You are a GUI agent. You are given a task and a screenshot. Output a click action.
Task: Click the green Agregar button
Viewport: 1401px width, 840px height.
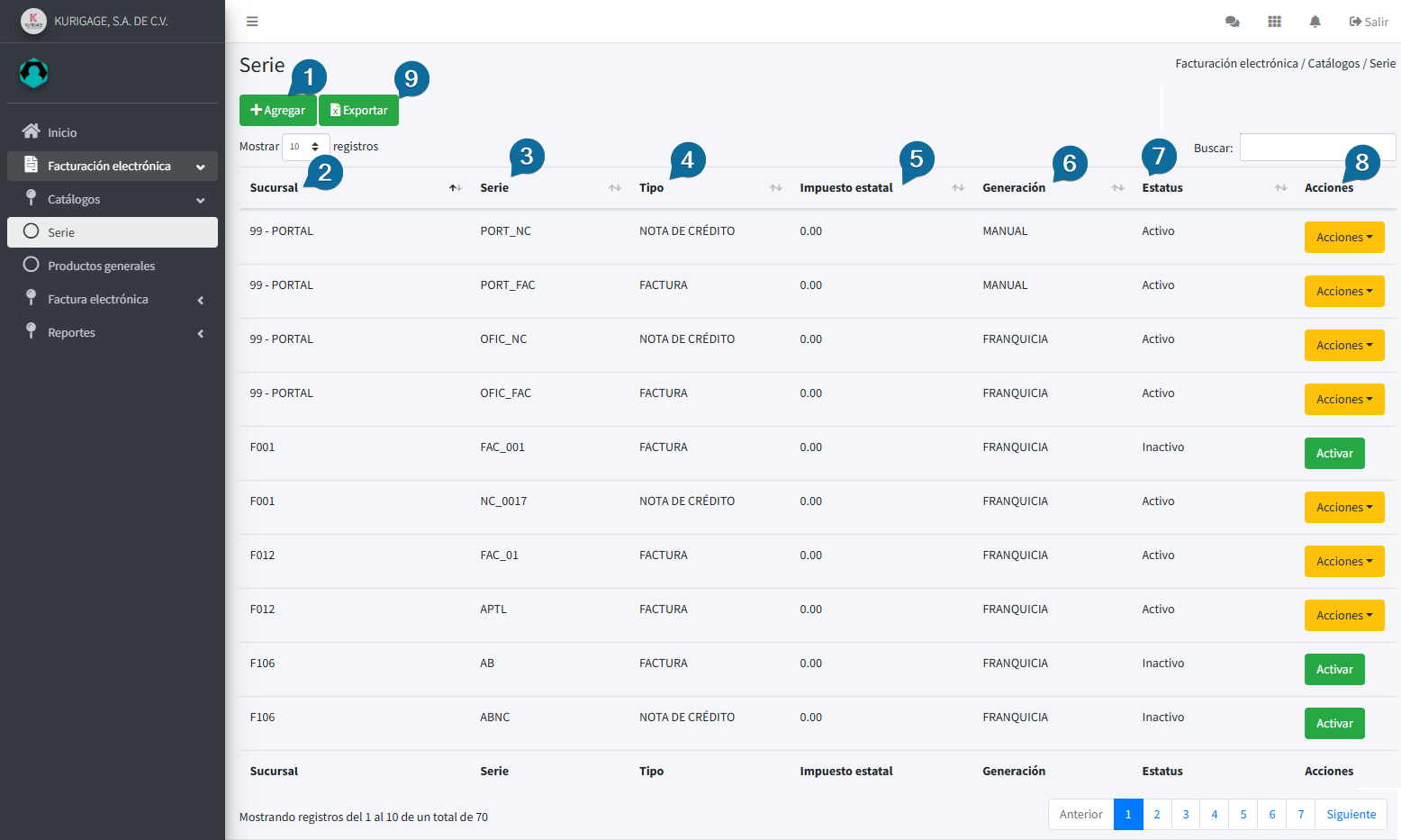[277, 111]
